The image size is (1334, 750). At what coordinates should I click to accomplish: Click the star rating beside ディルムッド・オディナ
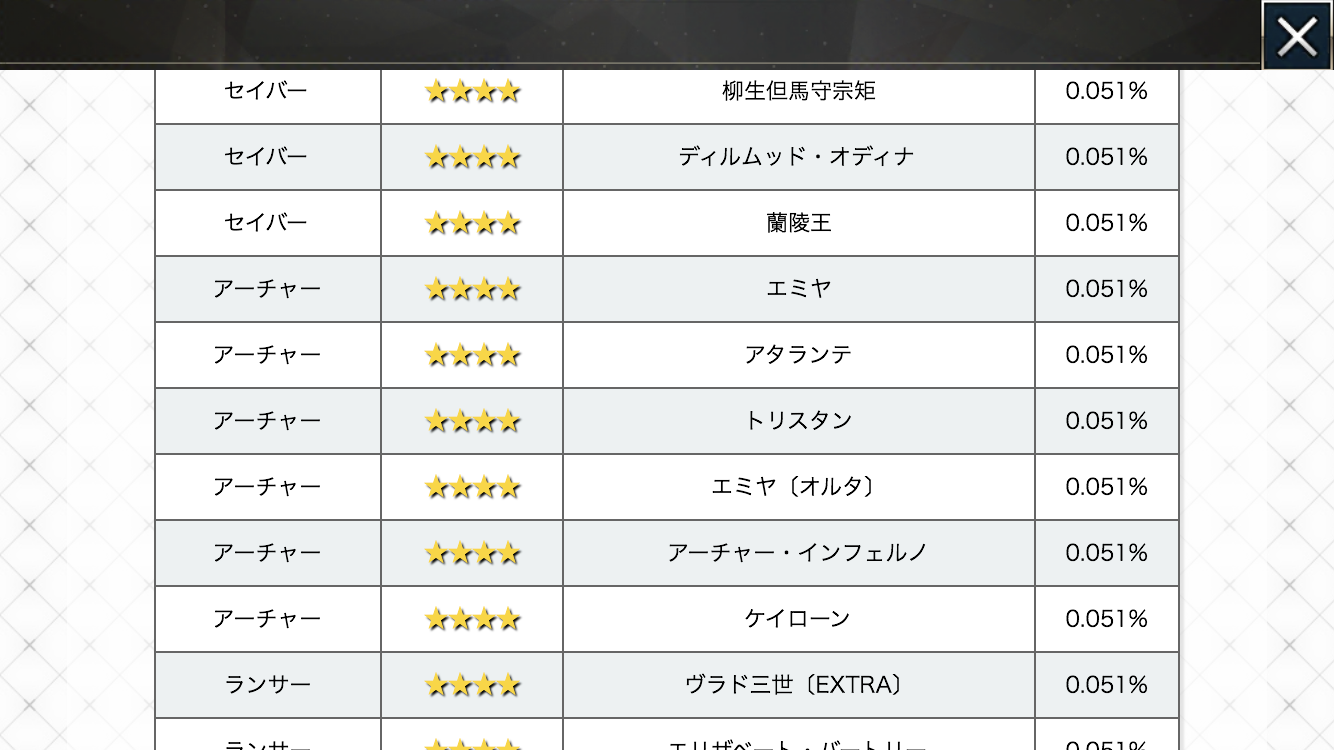pyautogui.click(x=472, y=157)
